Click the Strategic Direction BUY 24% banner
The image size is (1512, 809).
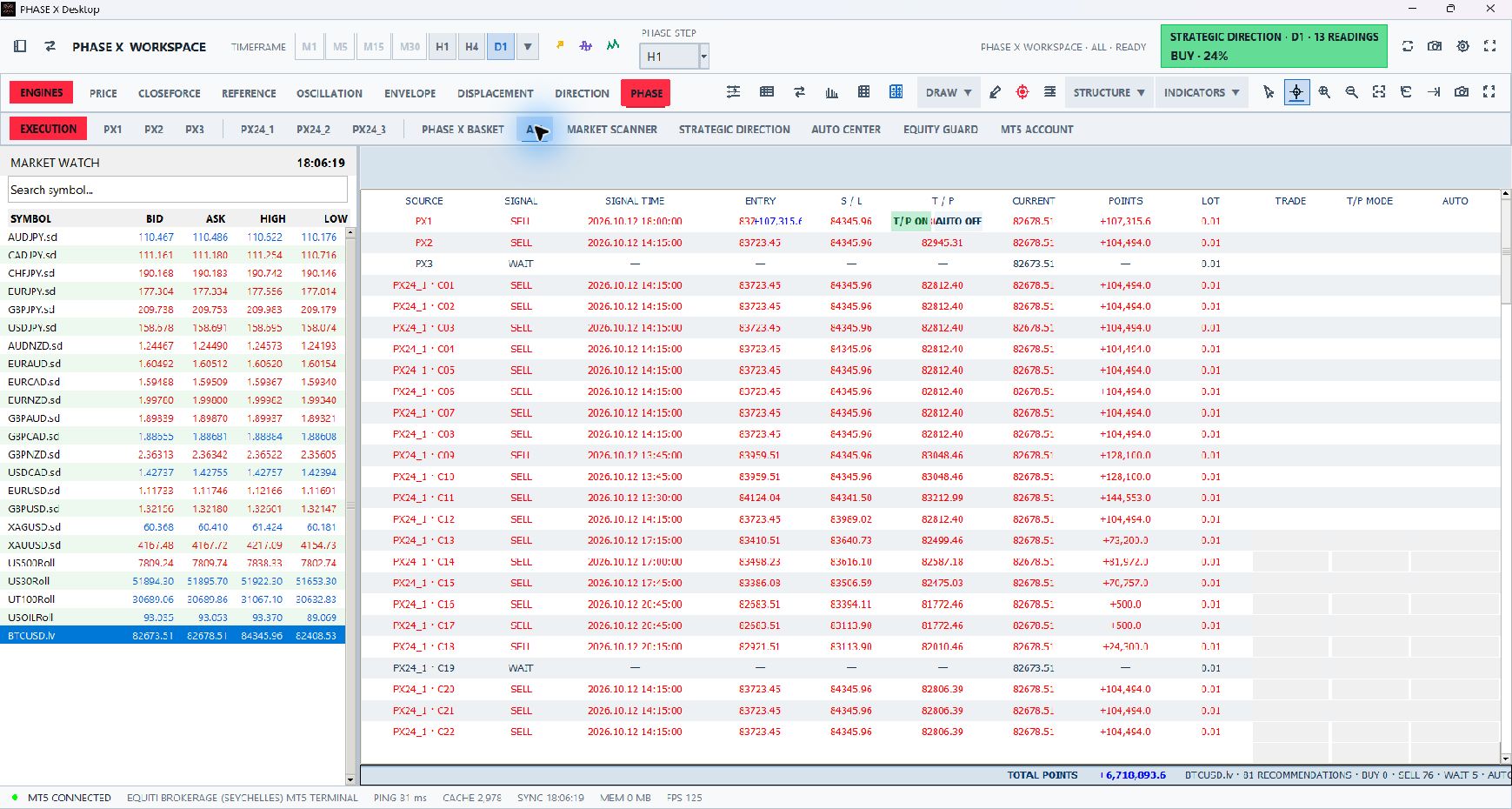pyautogui.click(x=1274, y=46)
